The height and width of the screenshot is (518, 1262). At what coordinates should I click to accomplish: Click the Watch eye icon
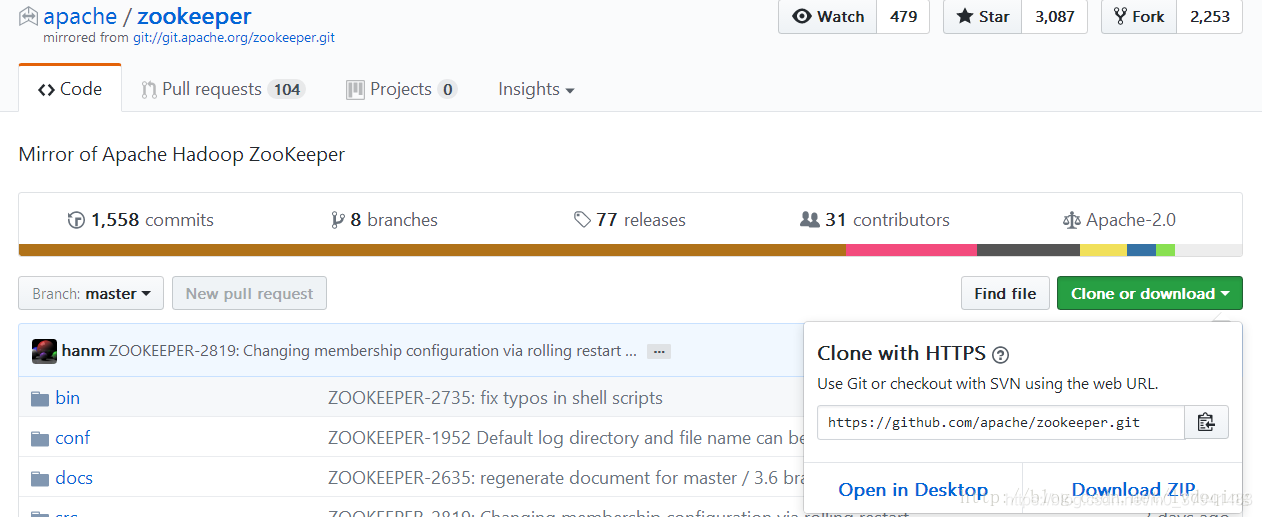click(x=802, y=16)
